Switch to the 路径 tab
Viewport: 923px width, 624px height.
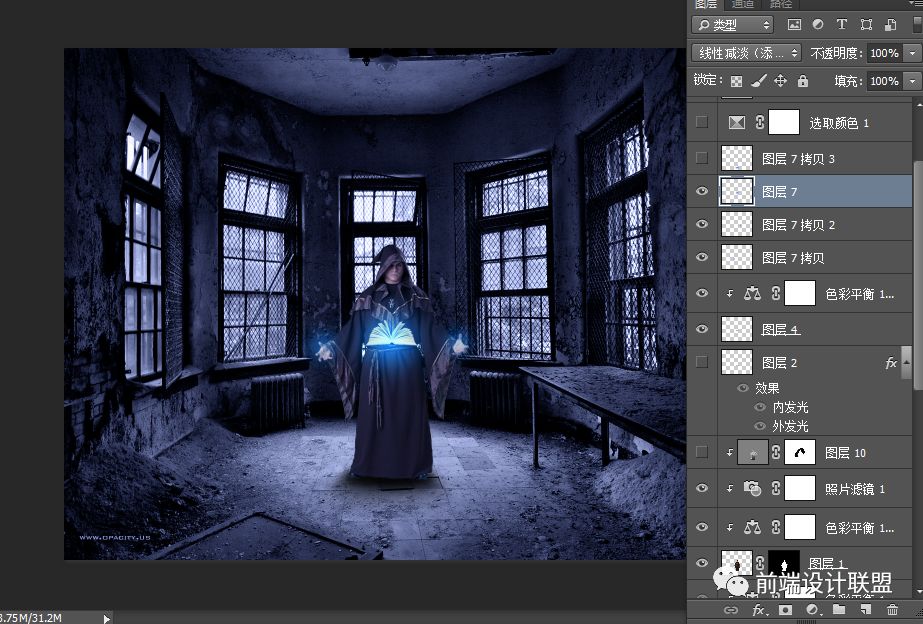pos(781,4)
